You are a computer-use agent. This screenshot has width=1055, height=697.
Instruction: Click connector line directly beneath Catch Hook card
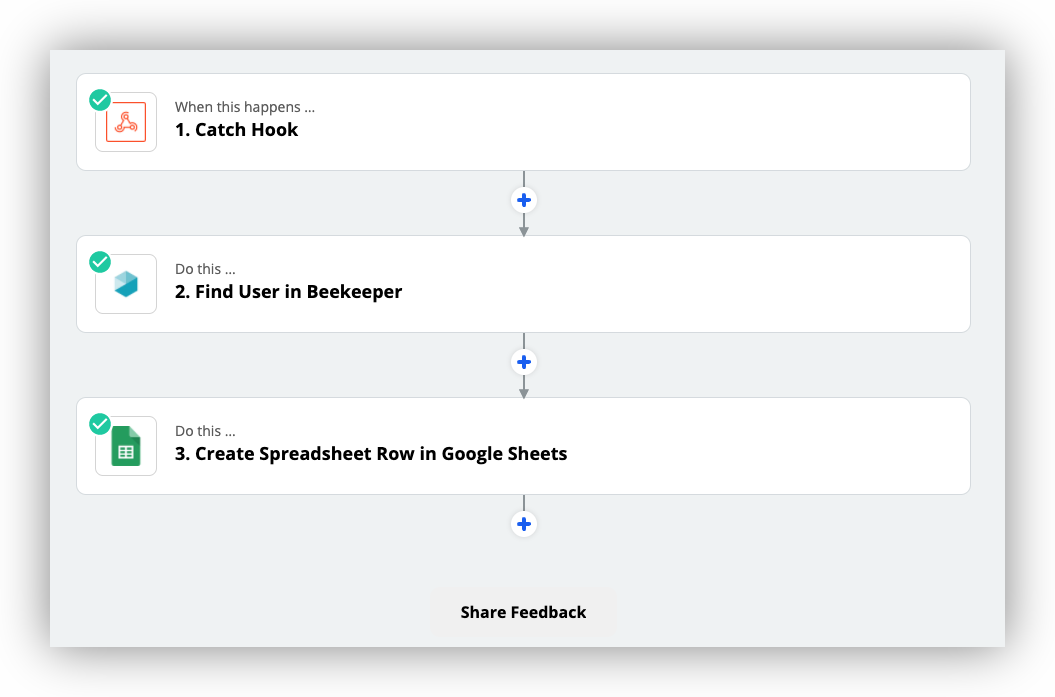pos(523,178)
